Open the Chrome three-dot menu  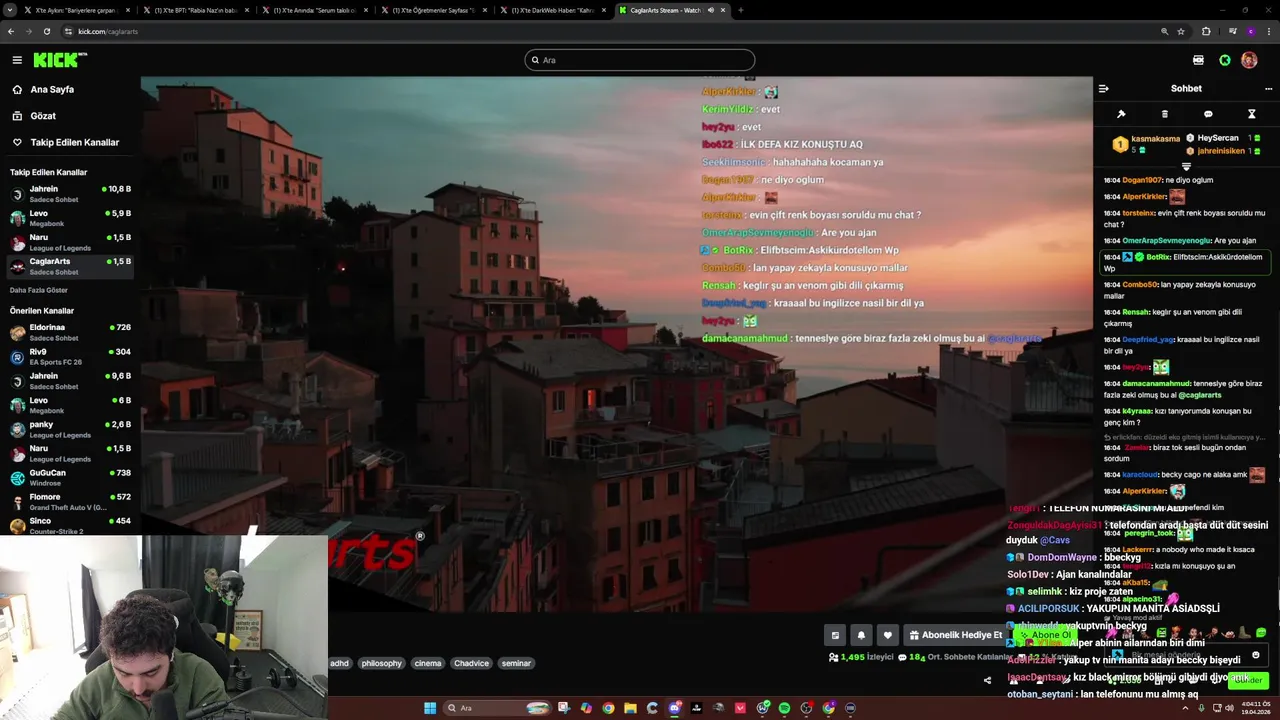(x=1268, y=31)
